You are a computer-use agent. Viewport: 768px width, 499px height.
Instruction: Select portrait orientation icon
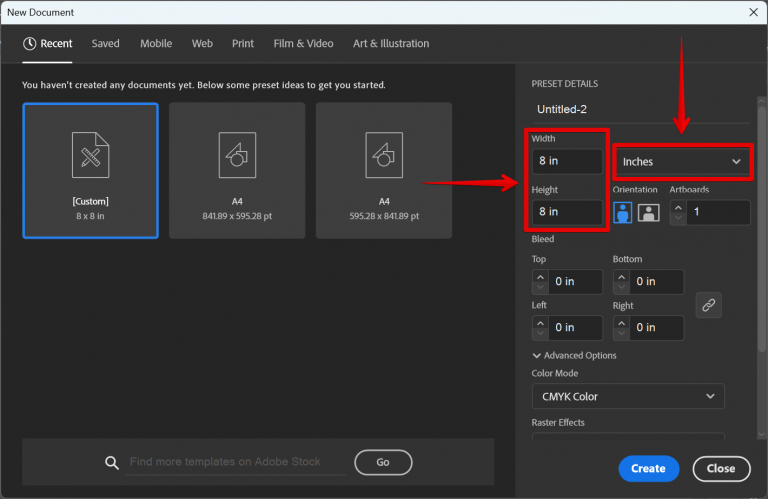point(622,212)
